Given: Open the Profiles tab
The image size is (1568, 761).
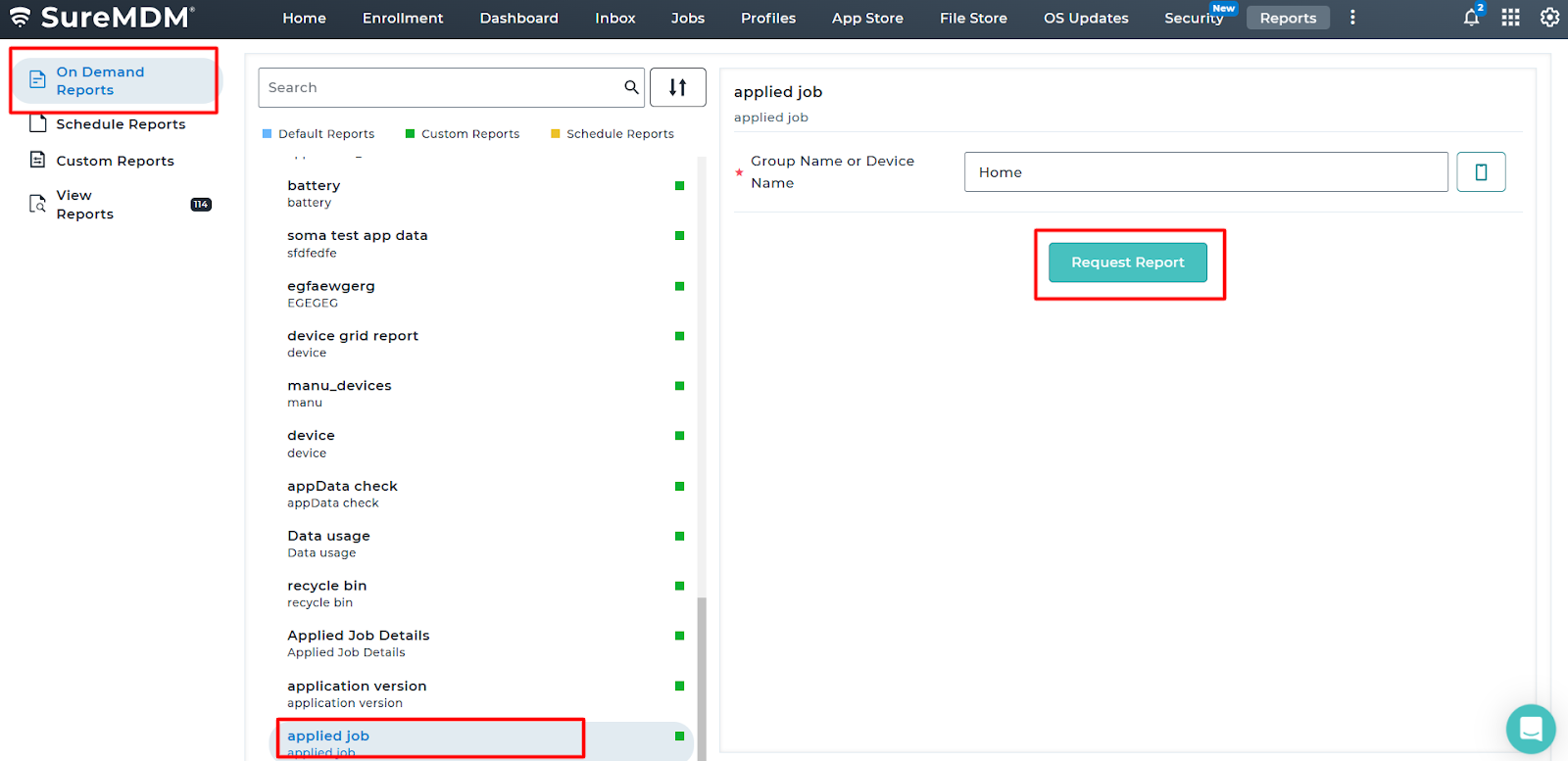Looking at the screenshot, I should [767, 18].
